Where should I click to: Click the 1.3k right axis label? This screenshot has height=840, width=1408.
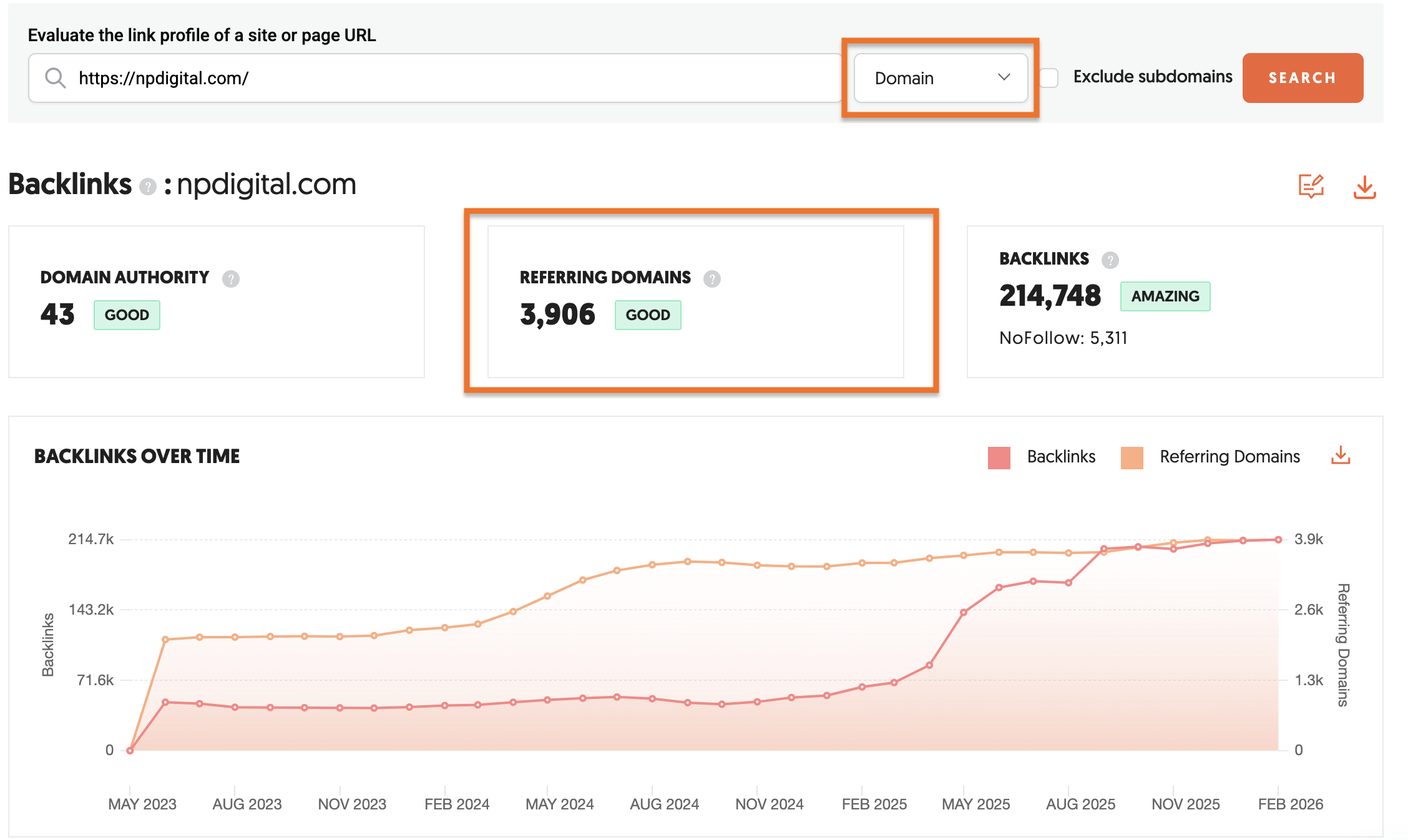[1309, 680]
